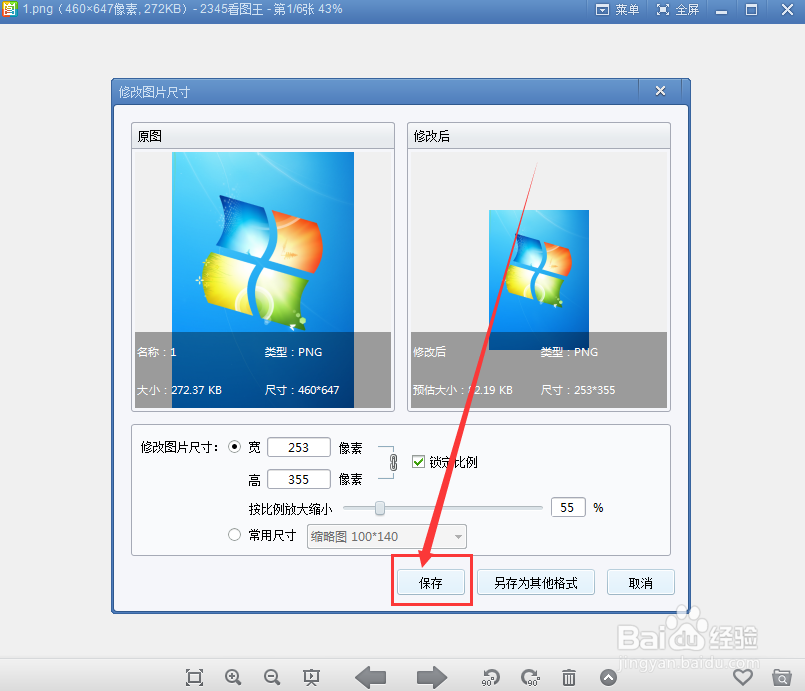The image size is (805, 691).
Task: Enter fullscreen with 全屏 button
Action: coord(678,10)
